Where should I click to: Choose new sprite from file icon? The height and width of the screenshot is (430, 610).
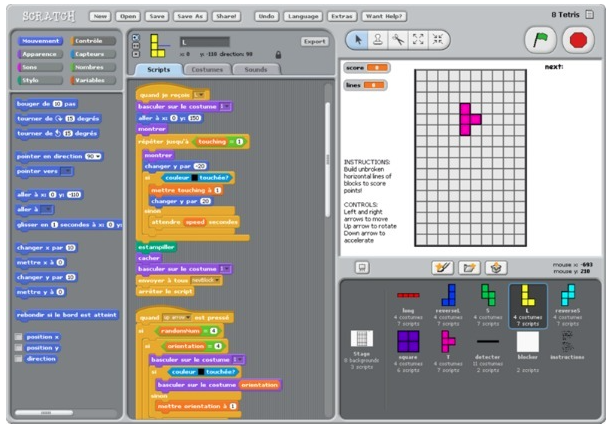coord(469,267)
